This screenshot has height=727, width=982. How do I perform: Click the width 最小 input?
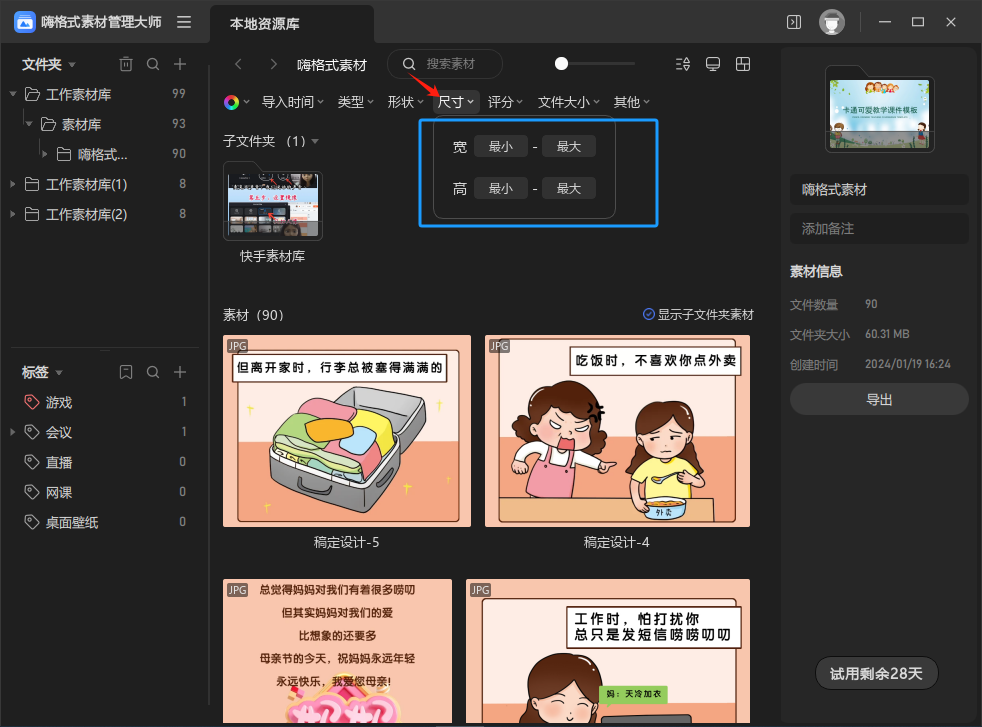tap(500, 147)
